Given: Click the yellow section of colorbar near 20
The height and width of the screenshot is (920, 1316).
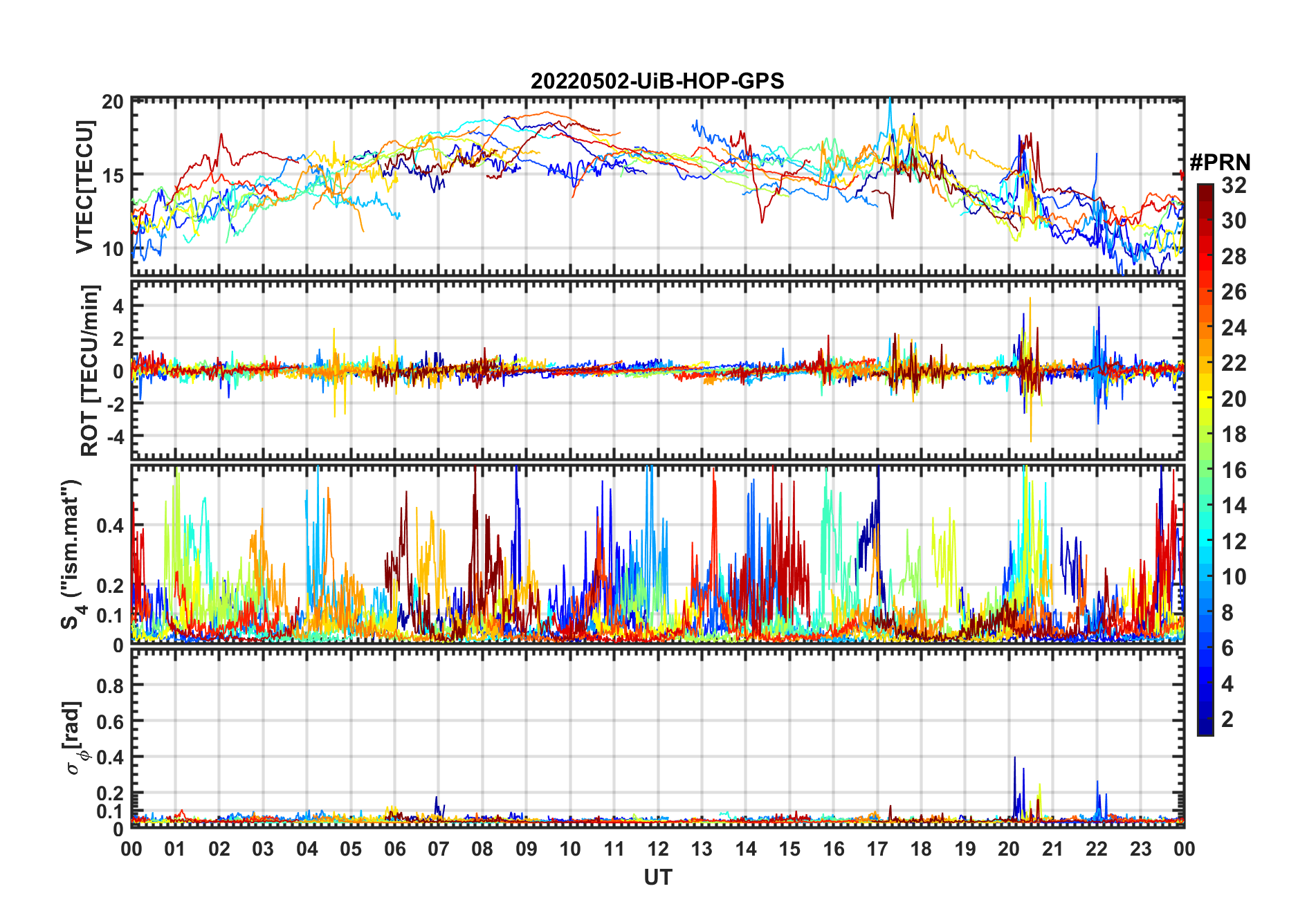Looking at the screenshot, I should click(1205, 398).
